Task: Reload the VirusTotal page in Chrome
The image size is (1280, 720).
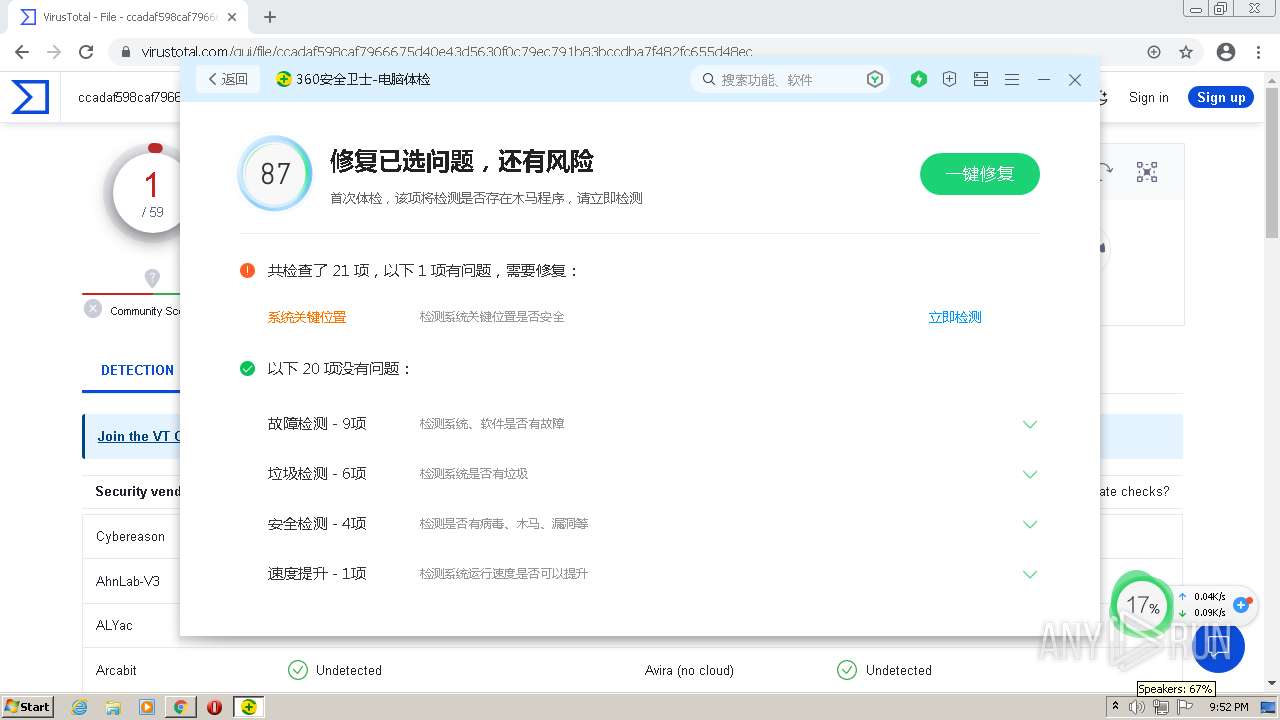Action: coord(86,52)
